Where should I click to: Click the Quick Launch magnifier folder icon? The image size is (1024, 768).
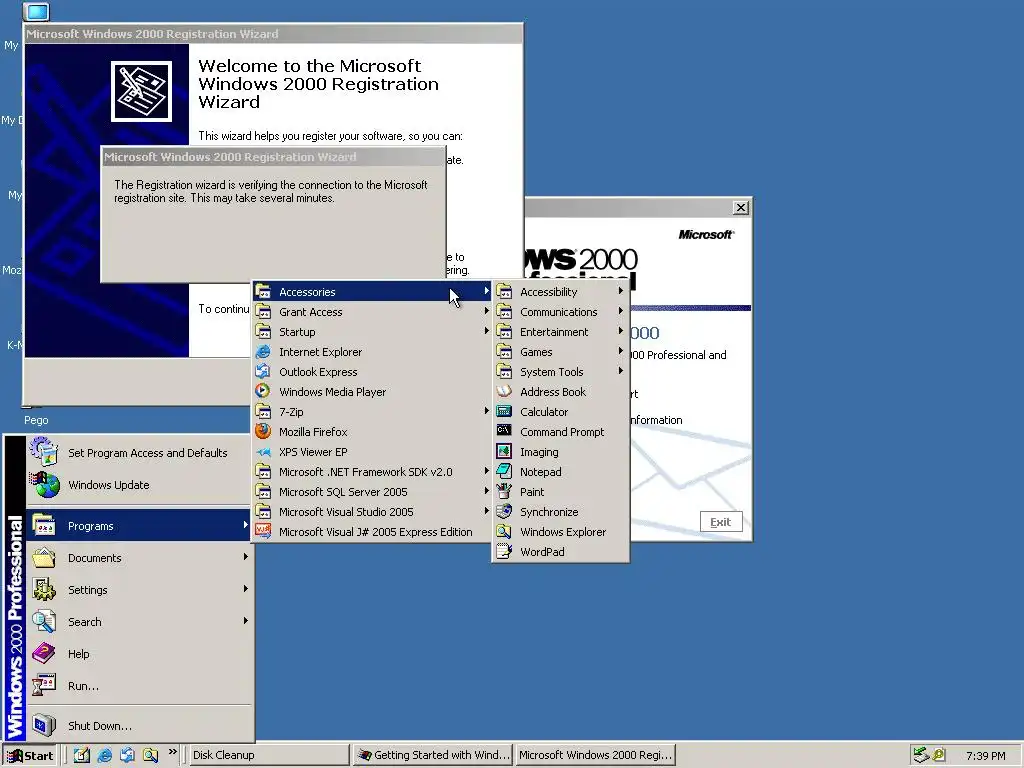point(150,755)
